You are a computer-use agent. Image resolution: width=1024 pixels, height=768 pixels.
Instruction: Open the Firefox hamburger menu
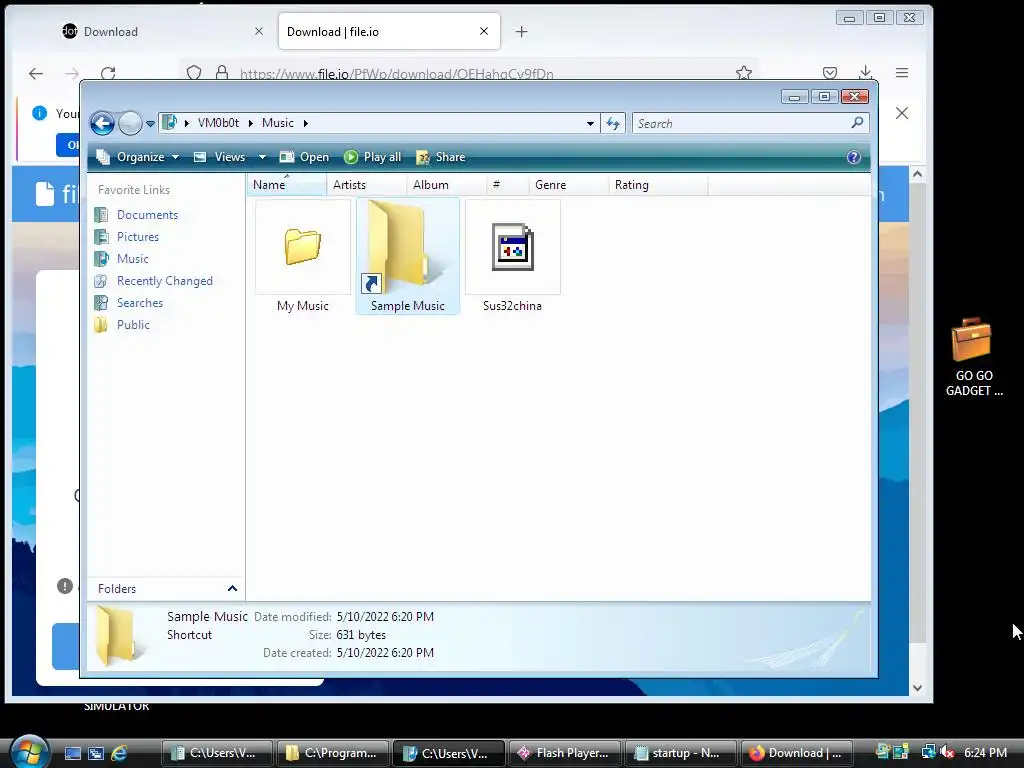tap(902, 73)
